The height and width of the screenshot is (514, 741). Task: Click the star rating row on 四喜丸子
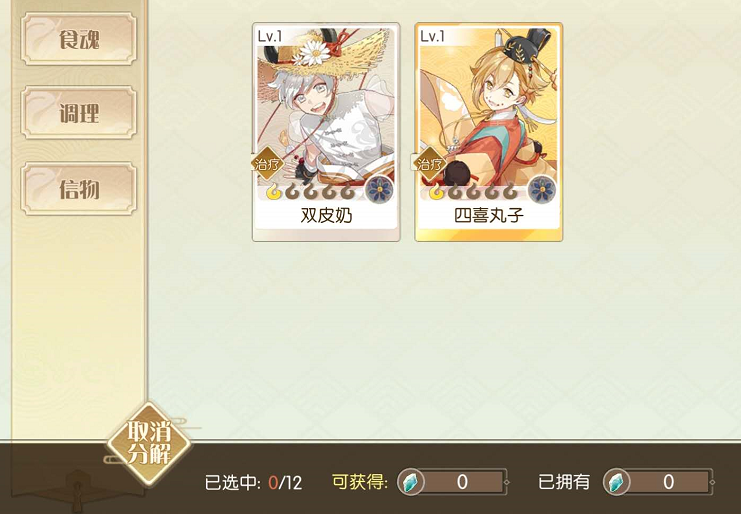point(473,192)
